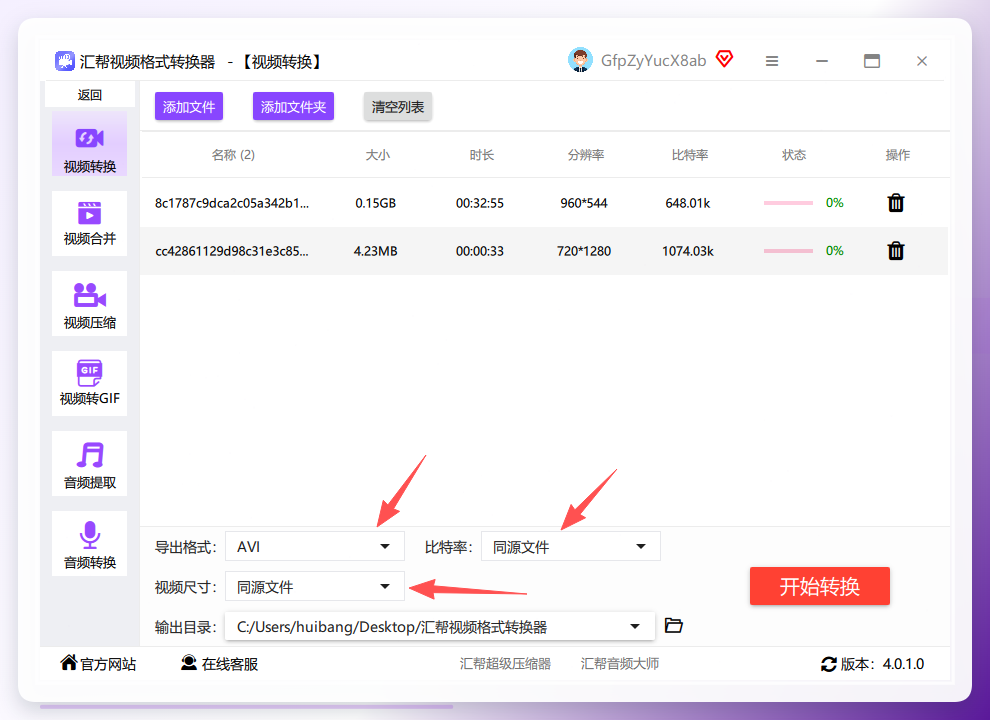Click the app logo in title bar
This screenshot has height=720, width=990.
pos(65,61)
